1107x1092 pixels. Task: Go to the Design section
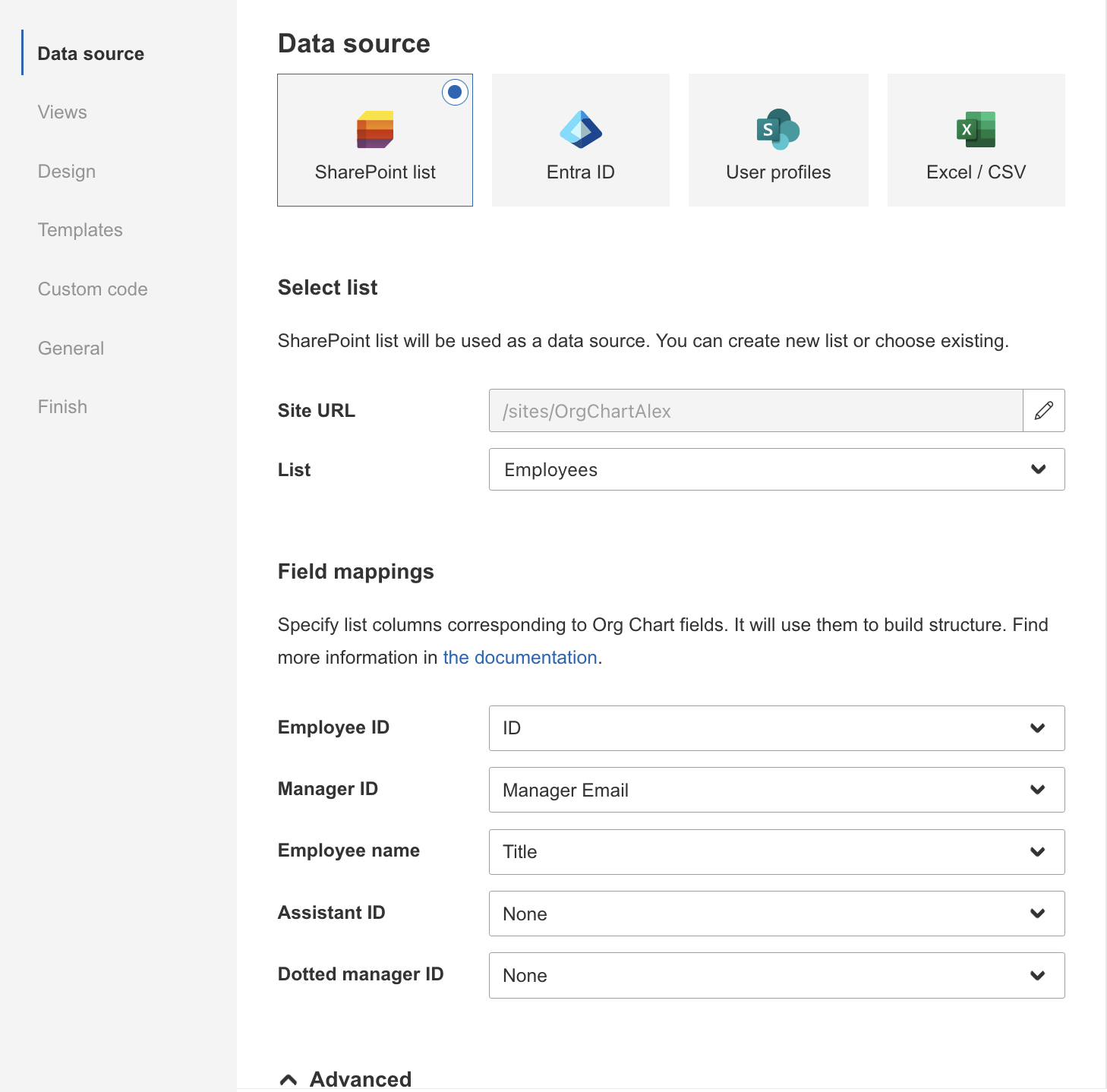pyautogui.click(x=66, y=171)
